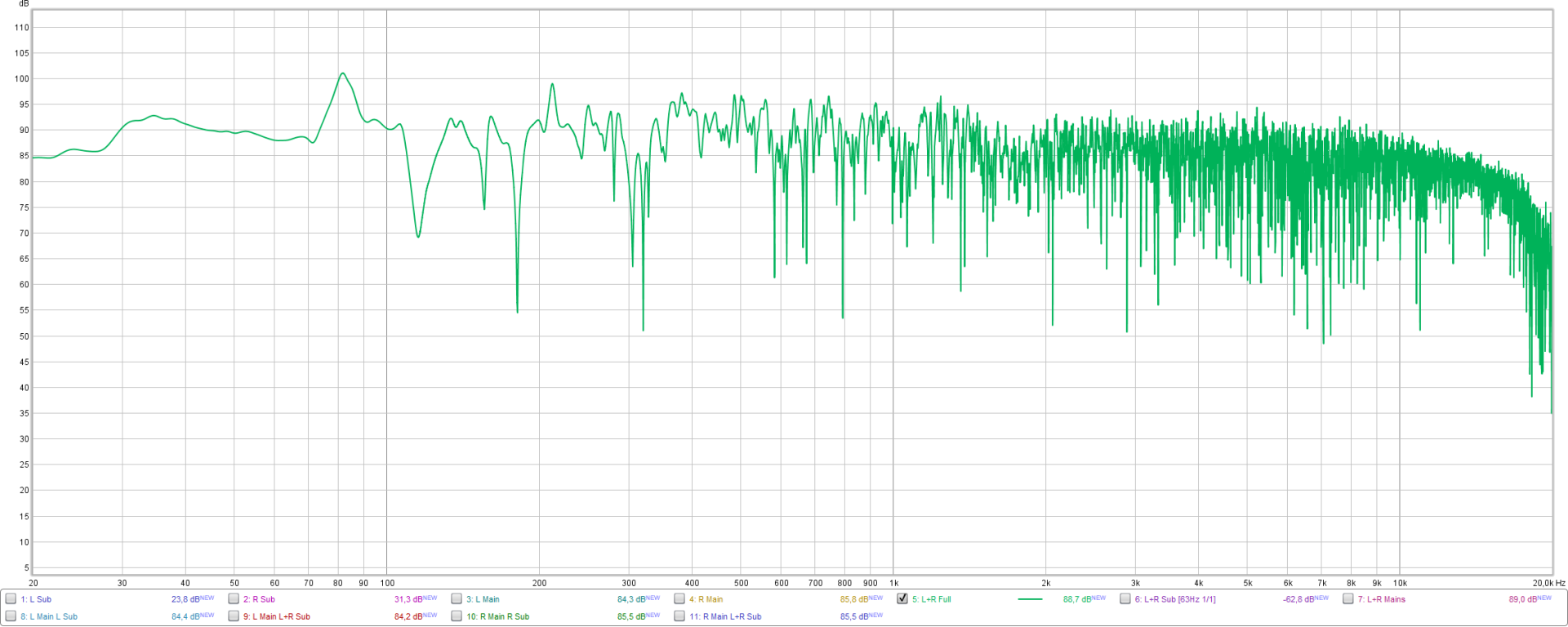Screen dimensions: 1568x627
Task: Enable the 1: L Sub trace checkbox
Action: click(11, 599)
